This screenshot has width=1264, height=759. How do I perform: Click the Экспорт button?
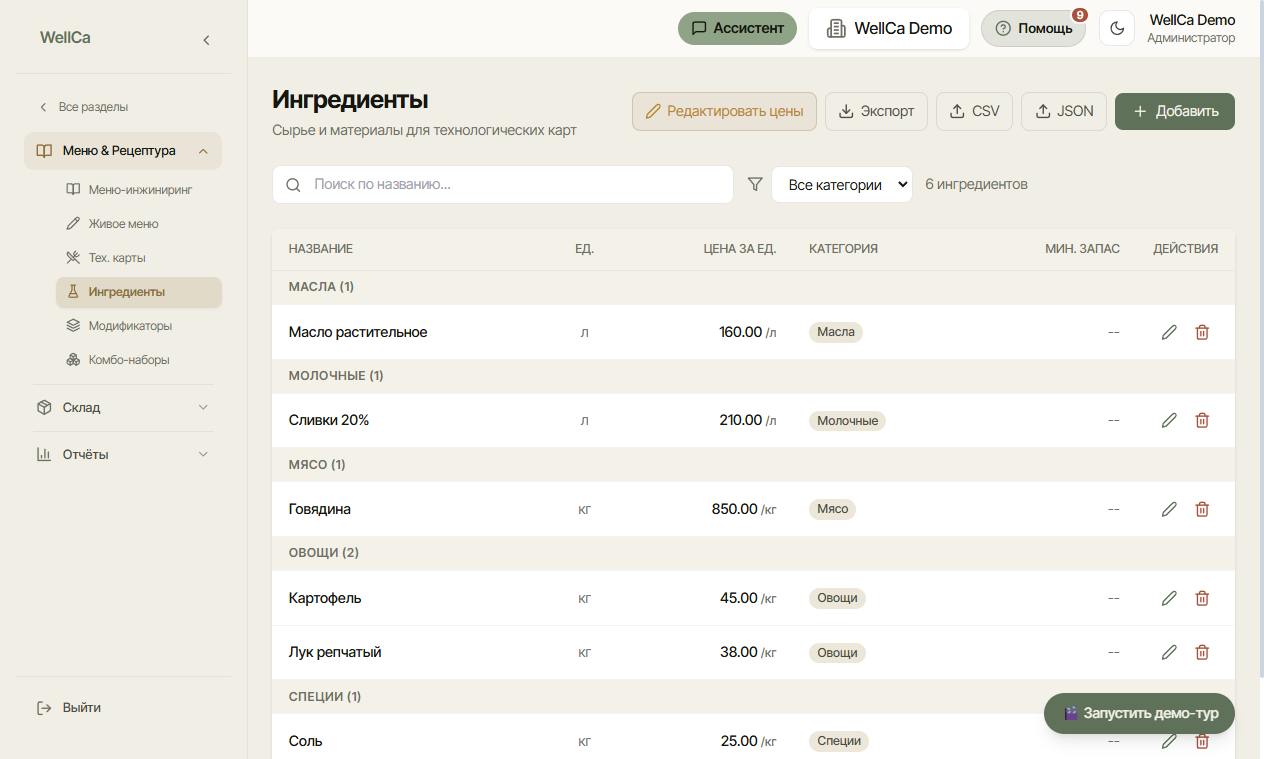[876, 111]
